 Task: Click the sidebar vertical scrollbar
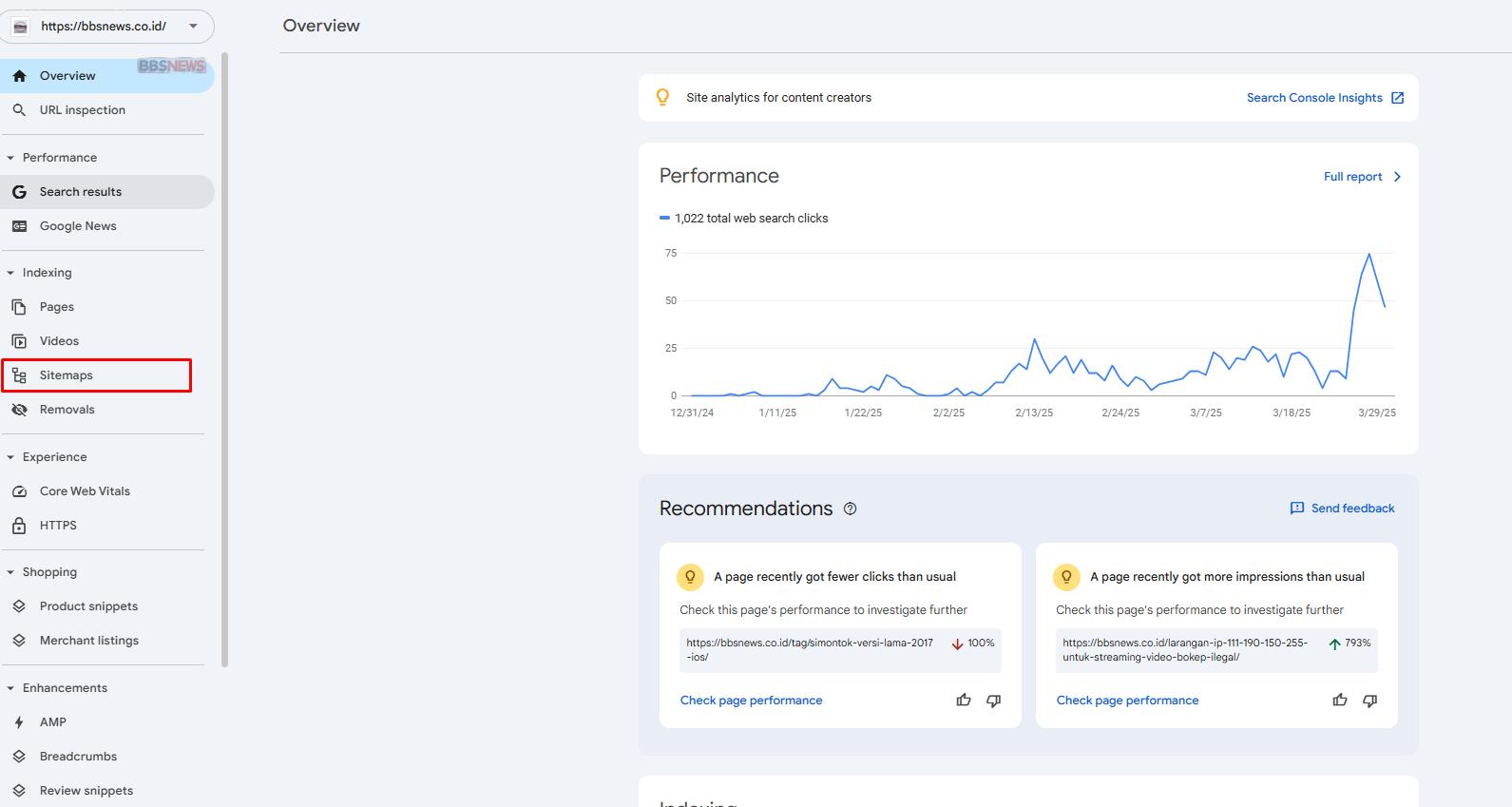tap(225, 361)
